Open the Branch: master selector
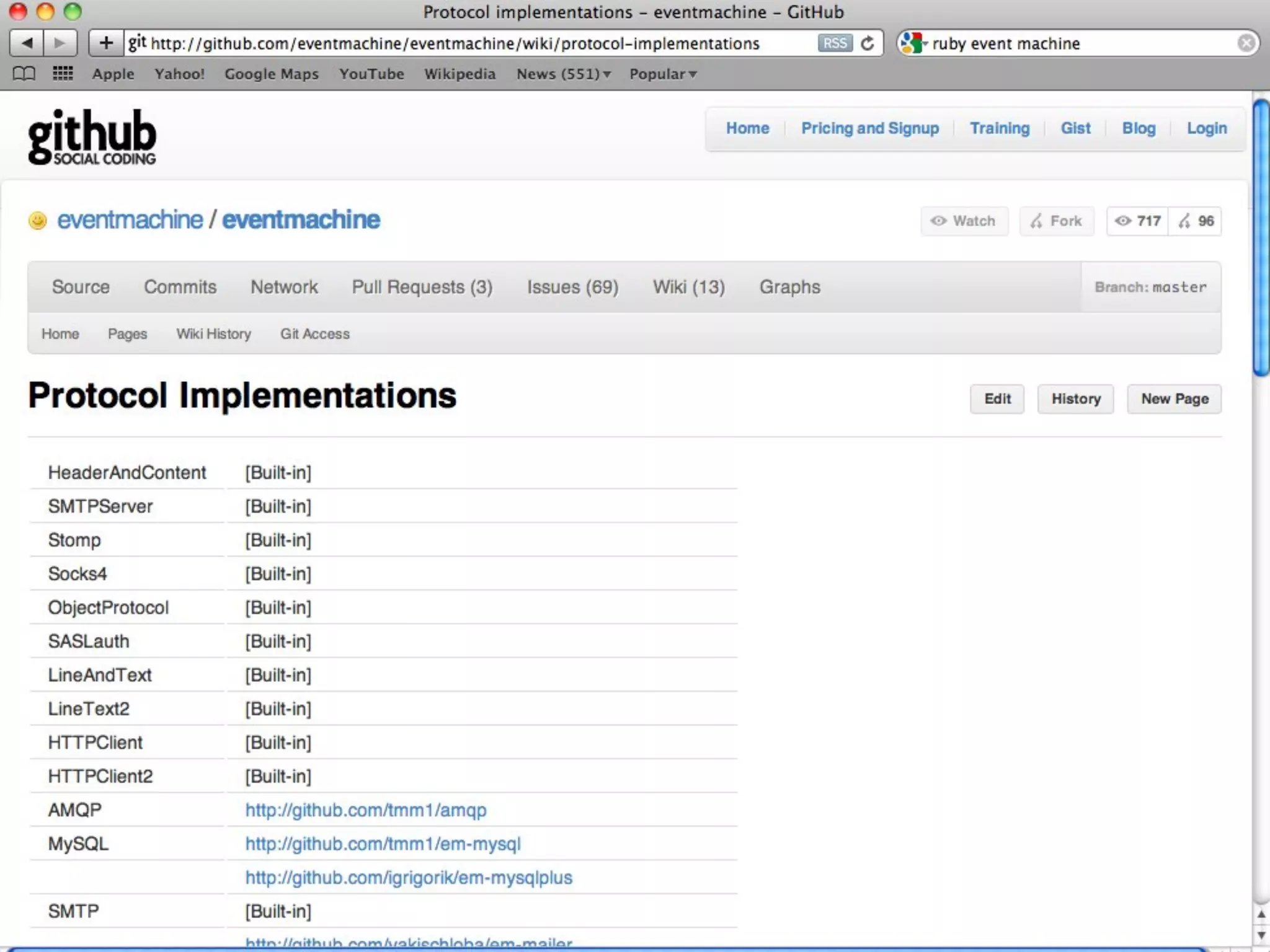Screen dimensions: 1270x952 1150,287
